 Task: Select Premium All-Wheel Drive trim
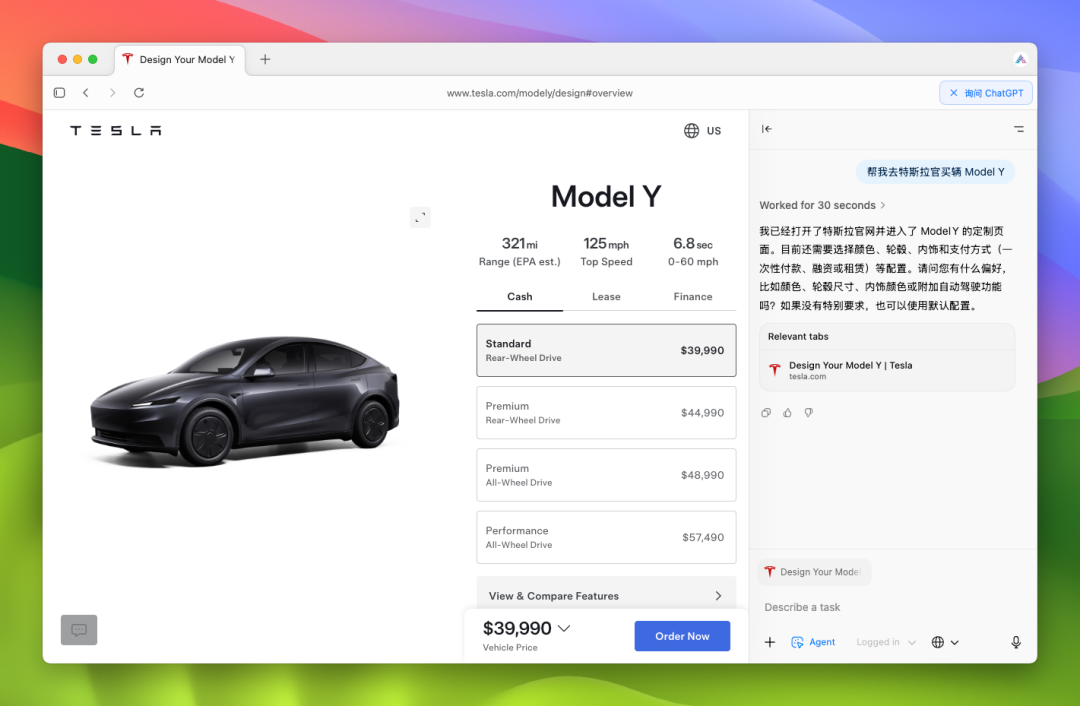click(606, 475)
